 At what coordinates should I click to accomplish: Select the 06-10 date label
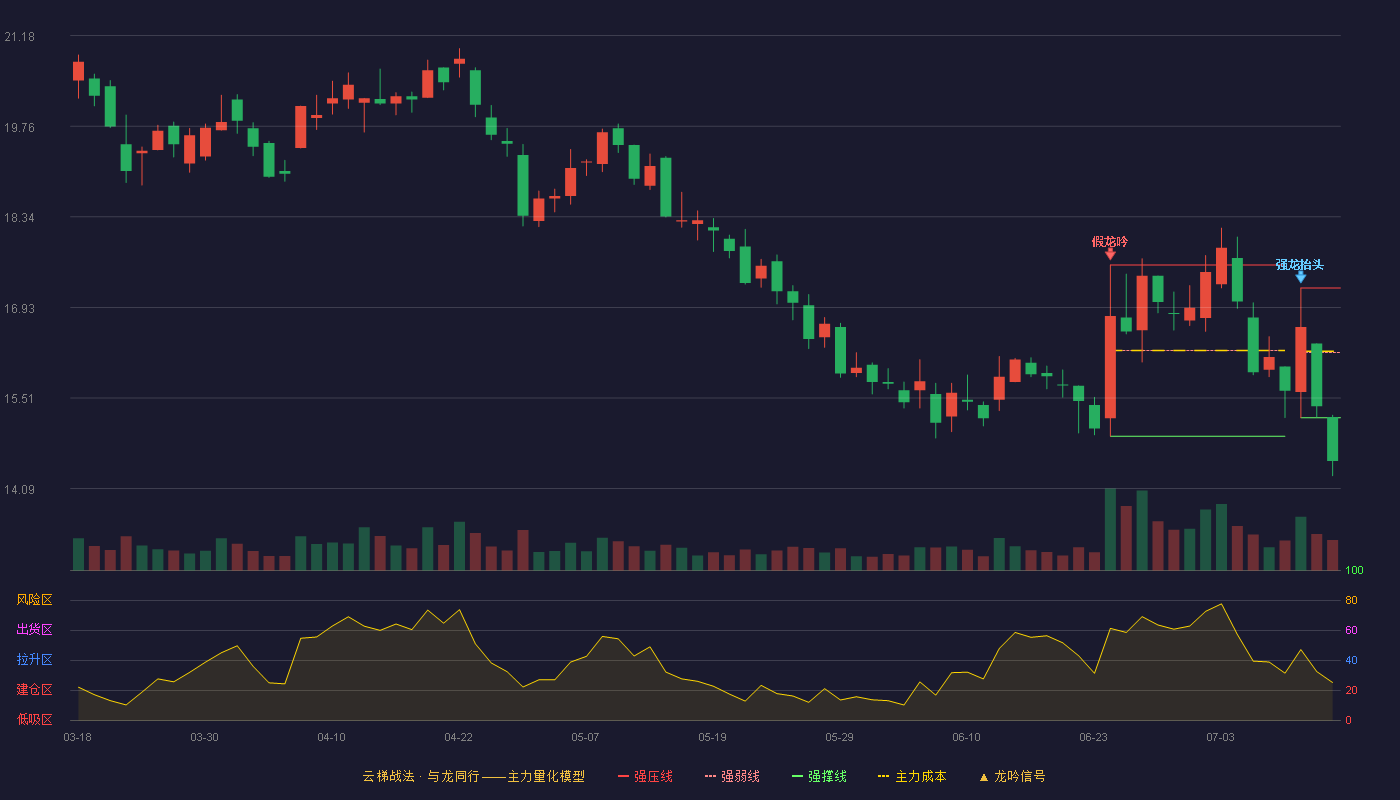(x=966, y=737)
